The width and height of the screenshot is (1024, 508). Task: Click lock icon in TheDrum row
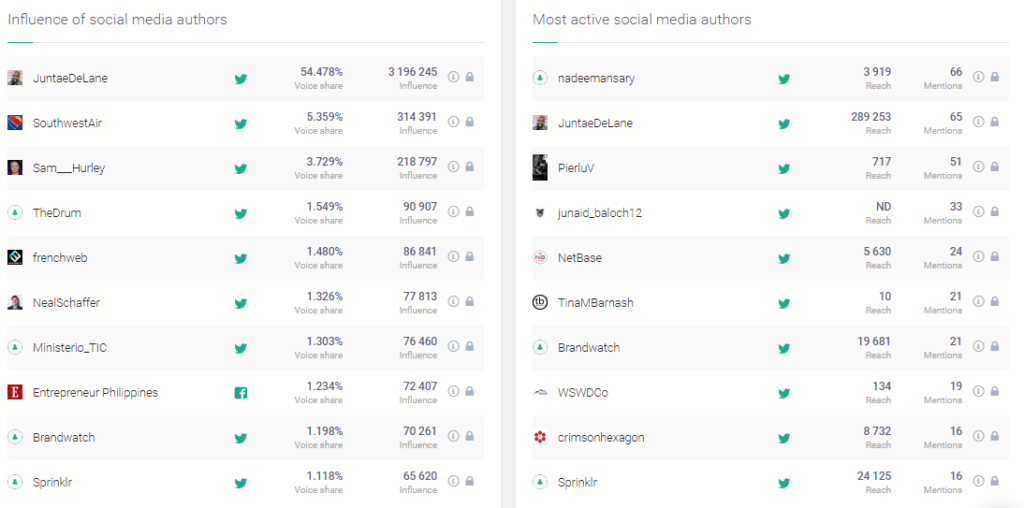[x=469, y=212]
